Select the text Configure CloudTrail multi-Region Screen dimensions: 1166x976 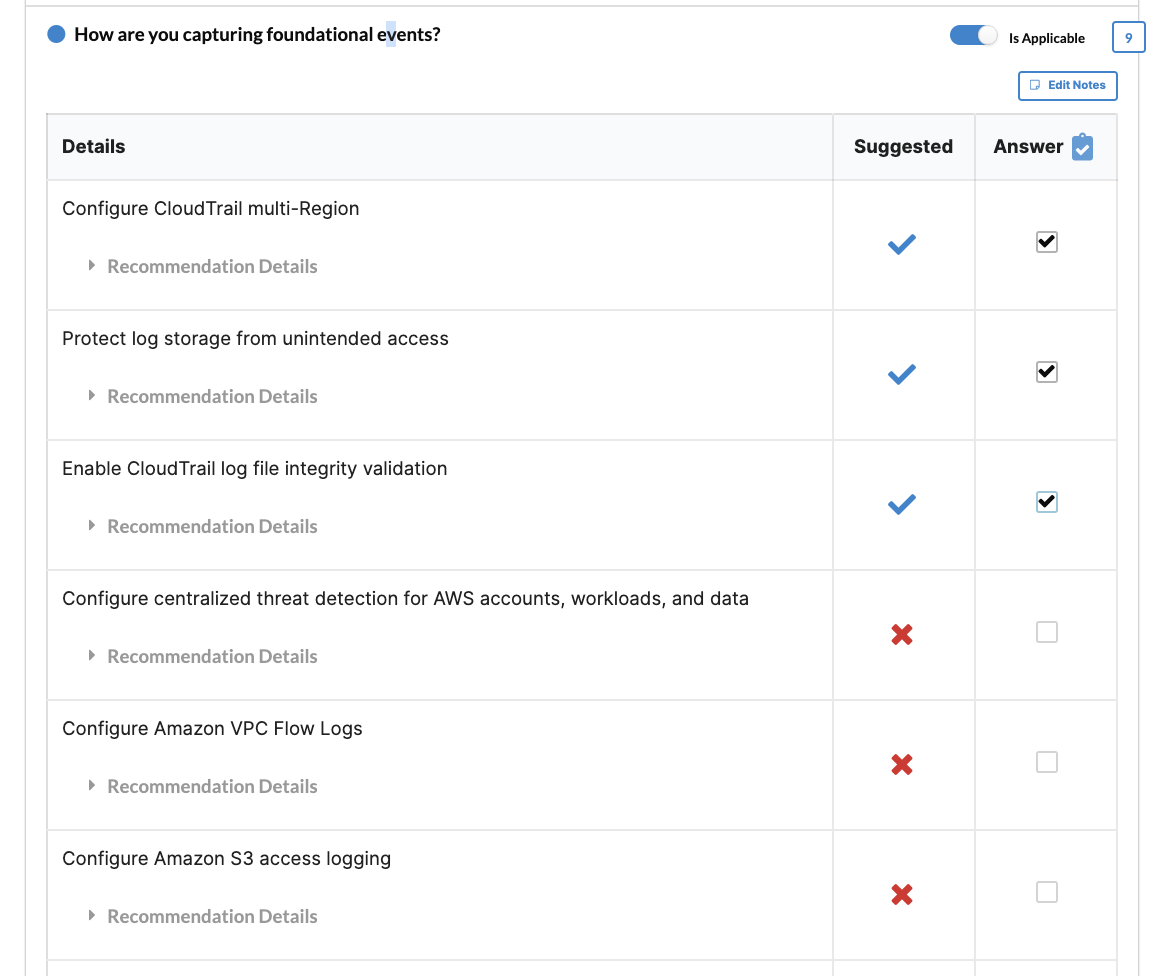(210, 209)
